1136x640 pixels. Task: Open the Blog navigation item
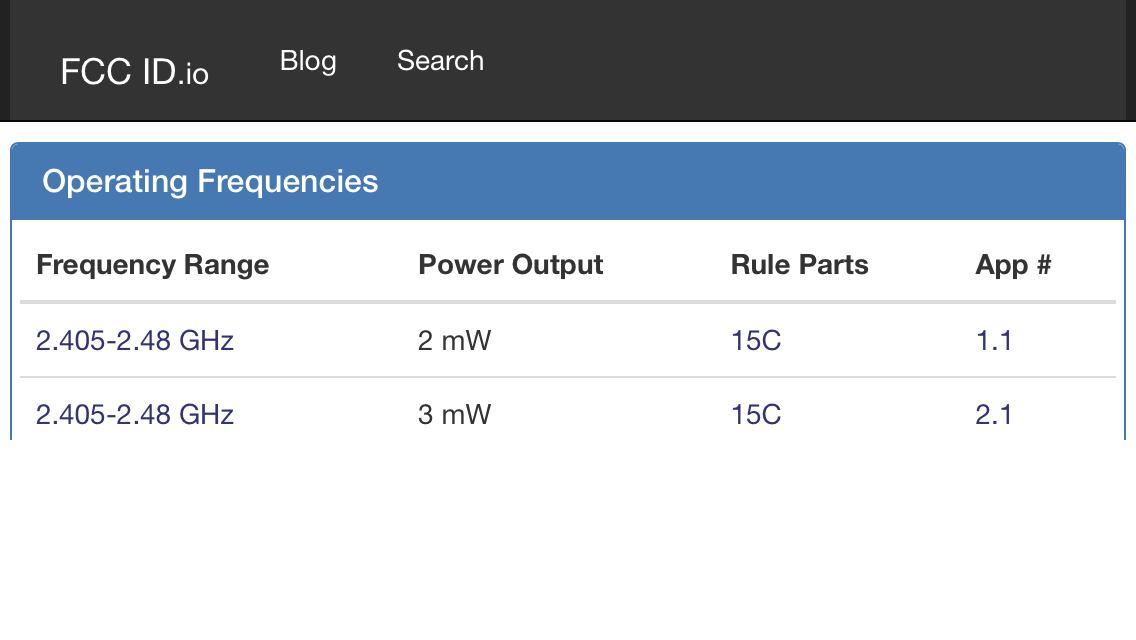click(308, 61)
